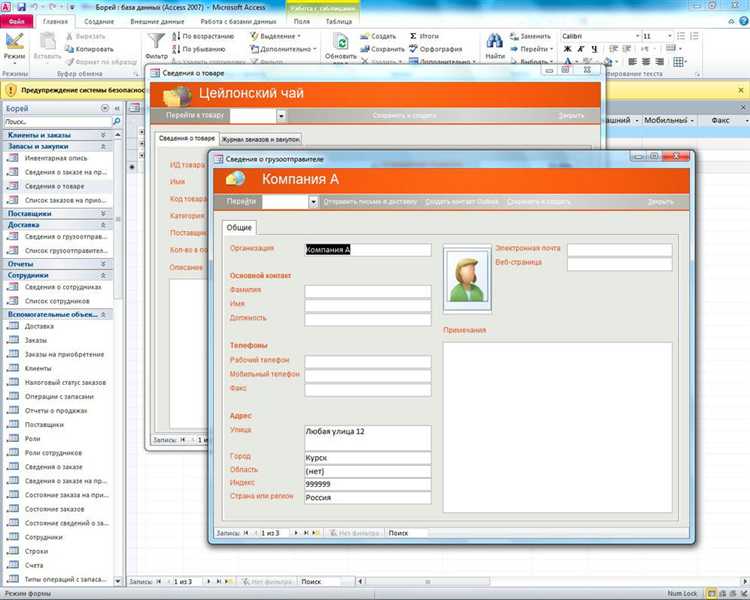Open the Клиенты table in the navigation pane
The width and height of the screenshot is (750, 600).
pyautogui.click(x=38, y=368)
